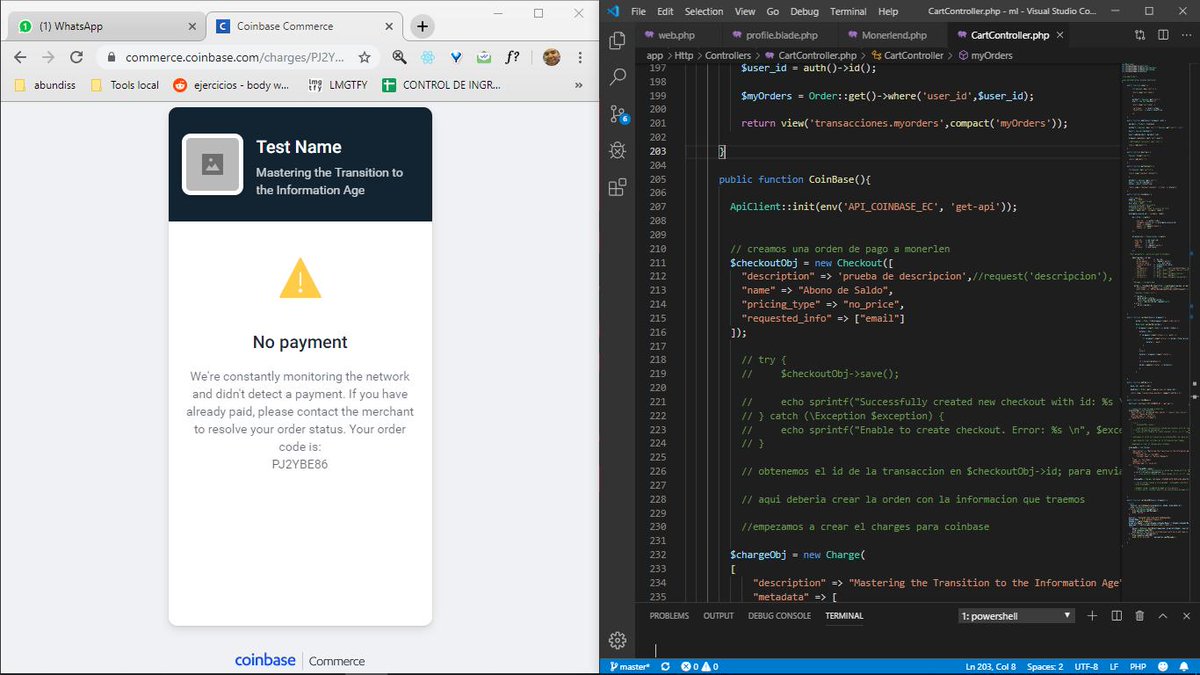Image resolution: width=1200 pixels, height=675 pixels.
Task: Go back in Chrome
Action: [21, 57]
